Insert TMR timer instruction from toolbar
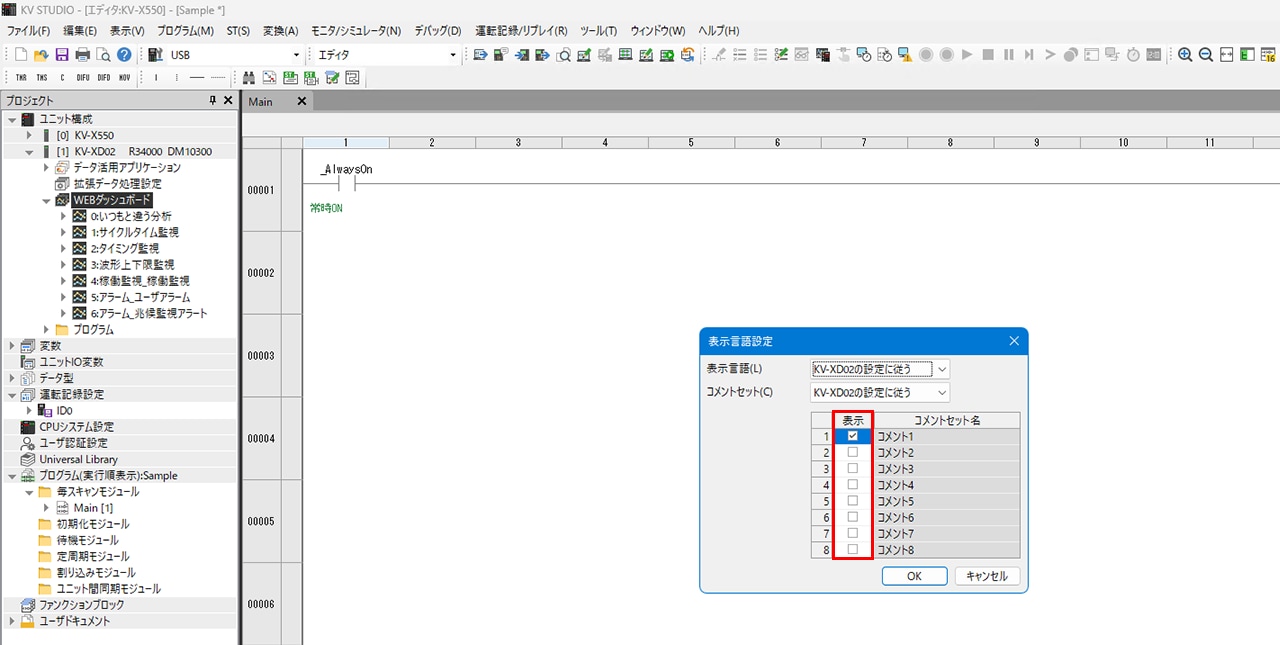Screen dimensions: 1280x645 point(21,77)
